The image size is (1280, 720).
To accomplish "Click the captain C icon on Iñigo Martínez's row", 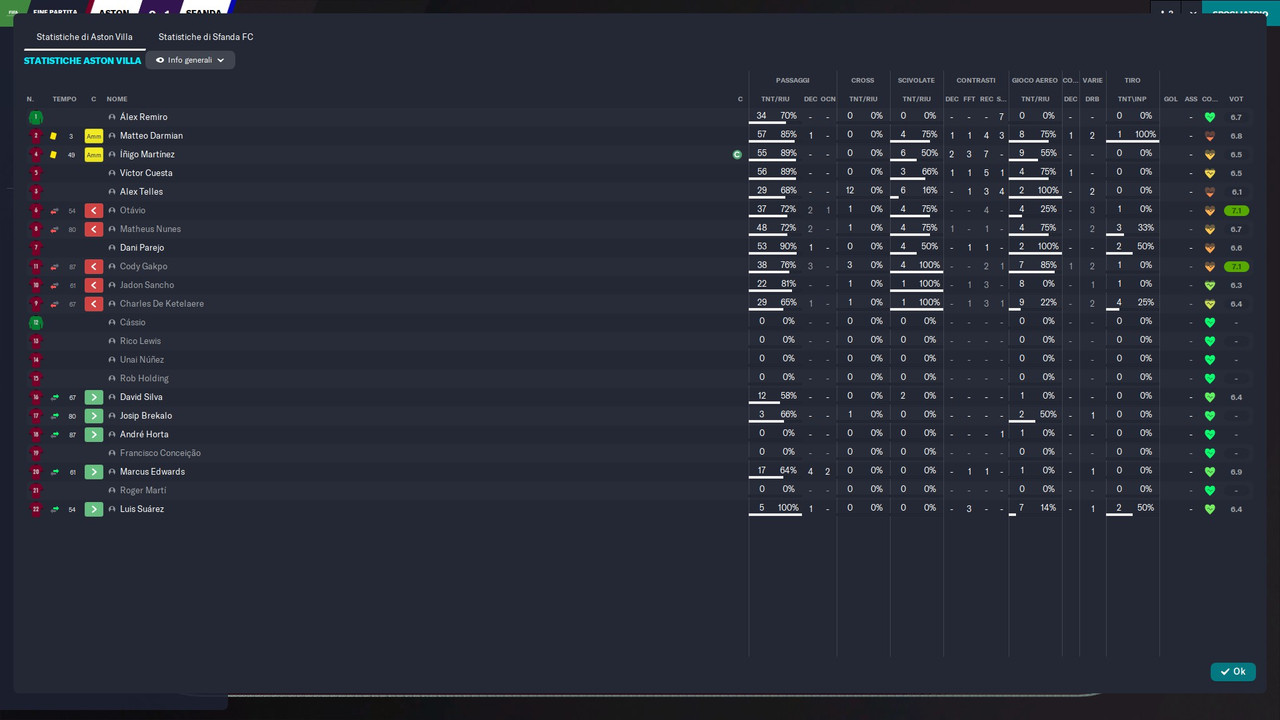I will coord(737,155).
